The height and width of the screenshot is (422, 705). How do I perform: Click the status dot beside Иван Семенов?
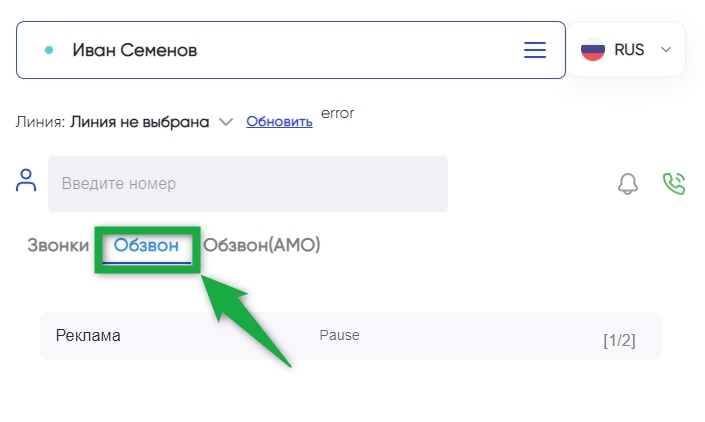point(49,50)
